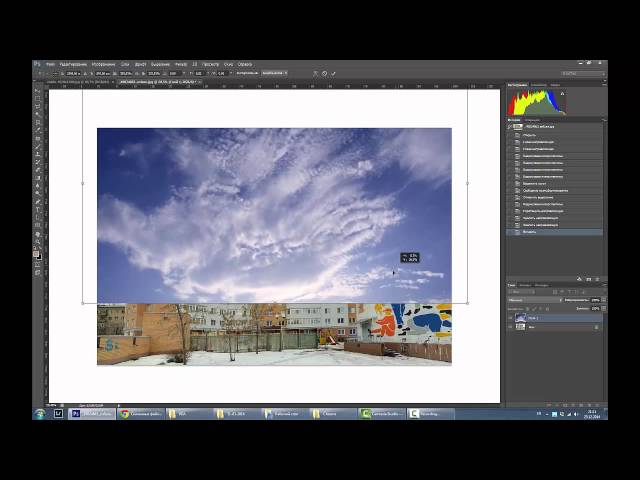The height and width of the screenshot is (480, 640).
Task: Open the History panel flyout menu
Action: (604, 120)
